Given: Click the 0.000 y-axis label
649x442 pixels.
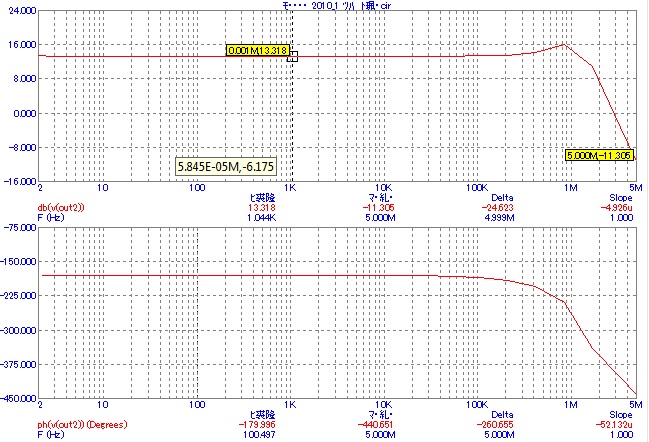Looking at the screenshot, I should point(24,113).
